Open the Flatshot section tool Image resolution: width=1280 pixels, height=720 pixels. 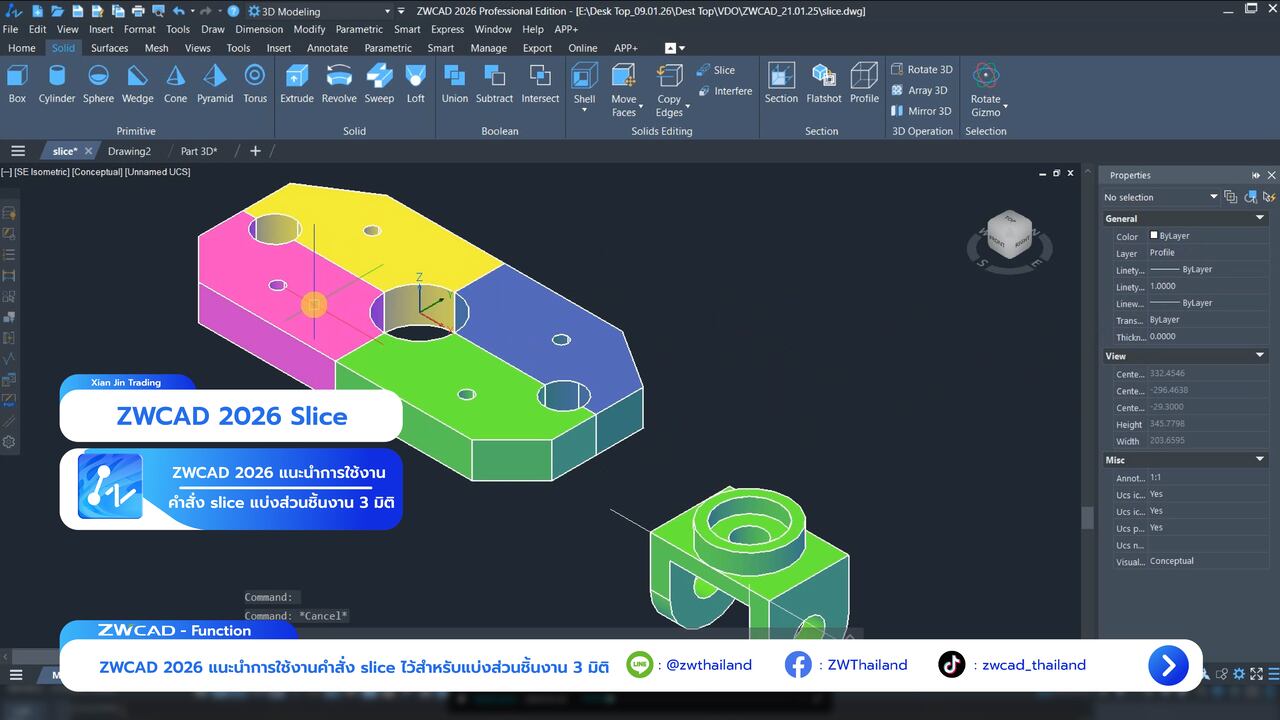(824, 83)
